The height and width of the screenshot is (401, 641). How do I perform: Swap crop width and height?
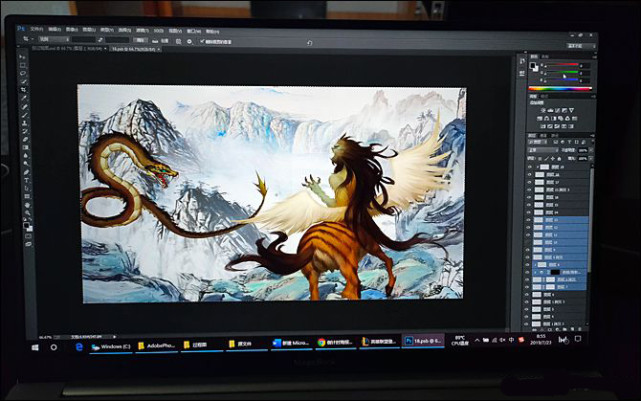pyautogui.click(x=100, y=39)
